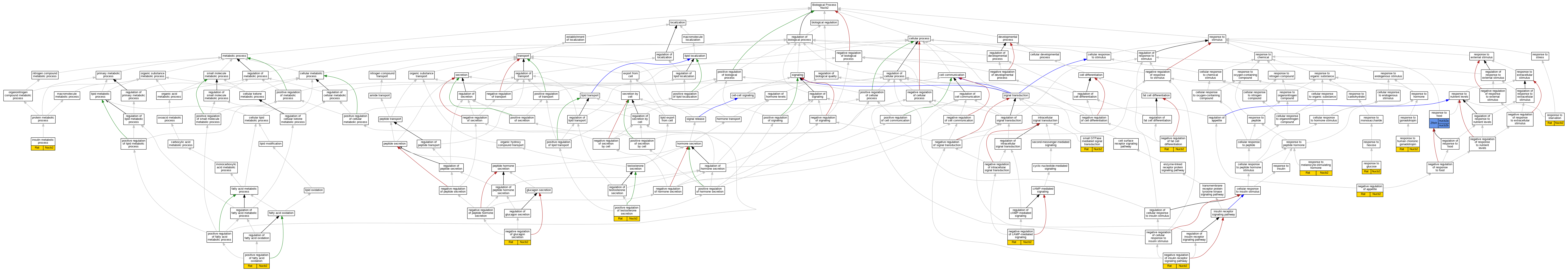Select the 'response to gonadotropin' node
Screen dimensions: 1568x271
pos(1408,119)
